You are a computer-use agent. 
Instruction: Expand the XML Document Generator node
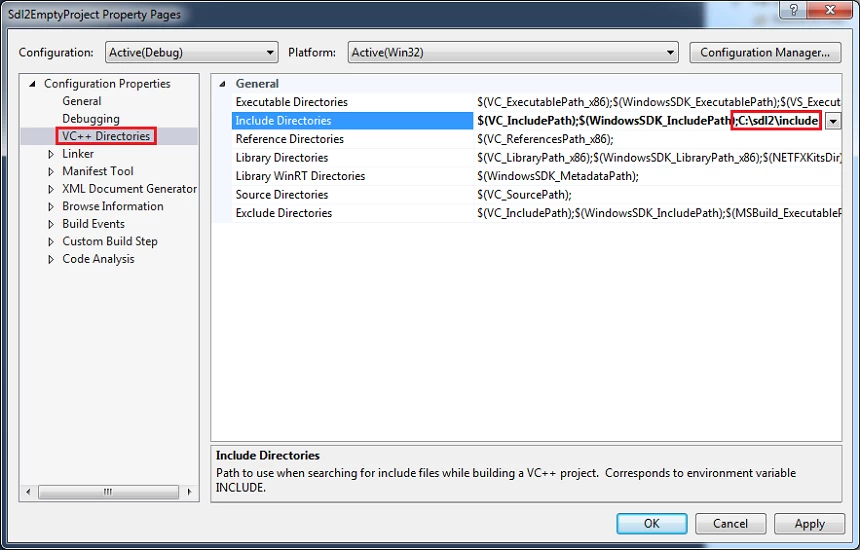click(x=51, y=189)
